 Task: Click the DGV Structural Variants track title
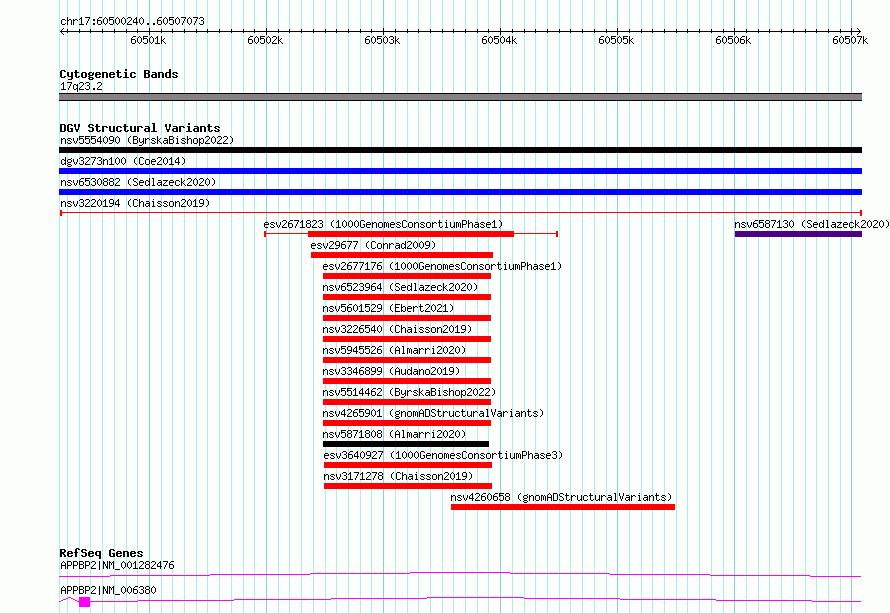tap(140, 128)
